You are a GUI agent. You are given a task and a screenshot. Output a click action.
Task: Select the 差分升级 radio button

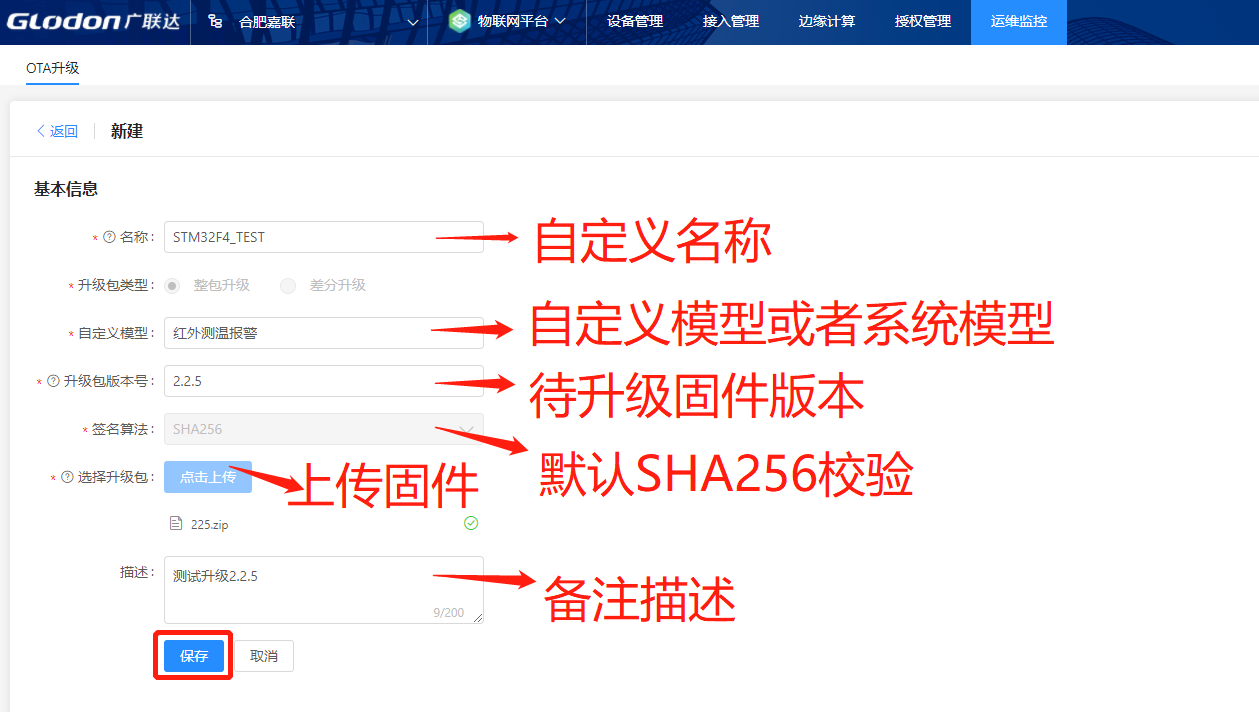tap(288, 286)
